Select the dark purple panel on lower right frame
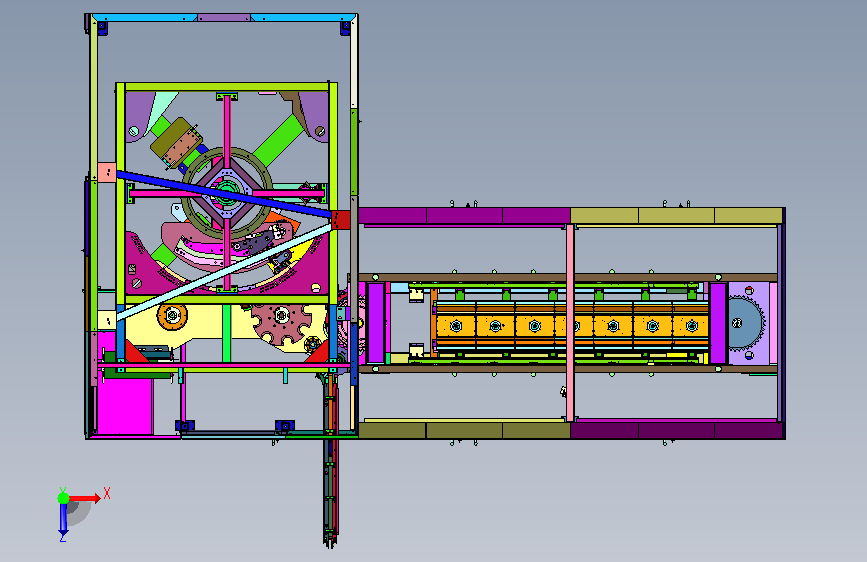The width and height of the screenshot is (867, 562). (676, 430)
